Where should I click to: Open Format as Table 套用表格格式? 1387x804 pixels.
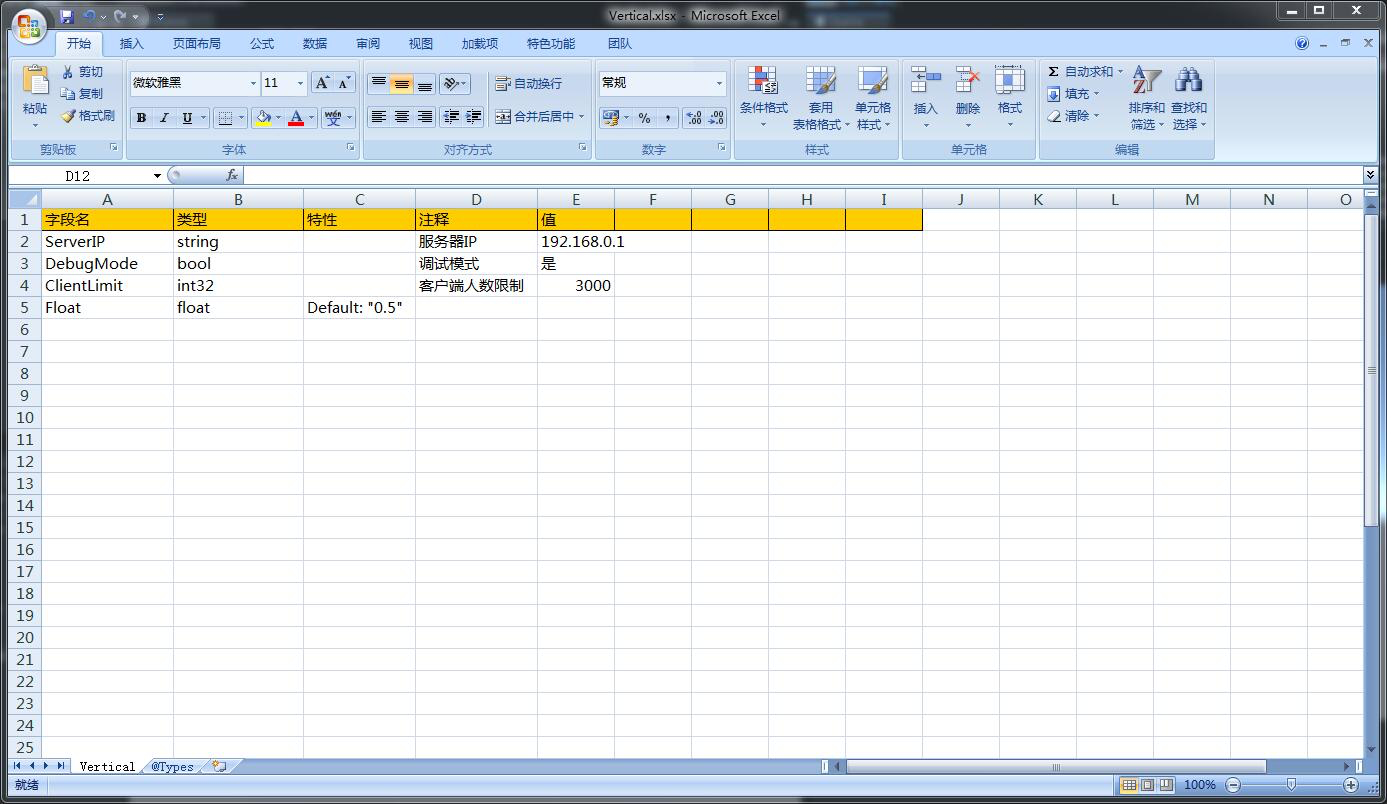coord(821,98)
